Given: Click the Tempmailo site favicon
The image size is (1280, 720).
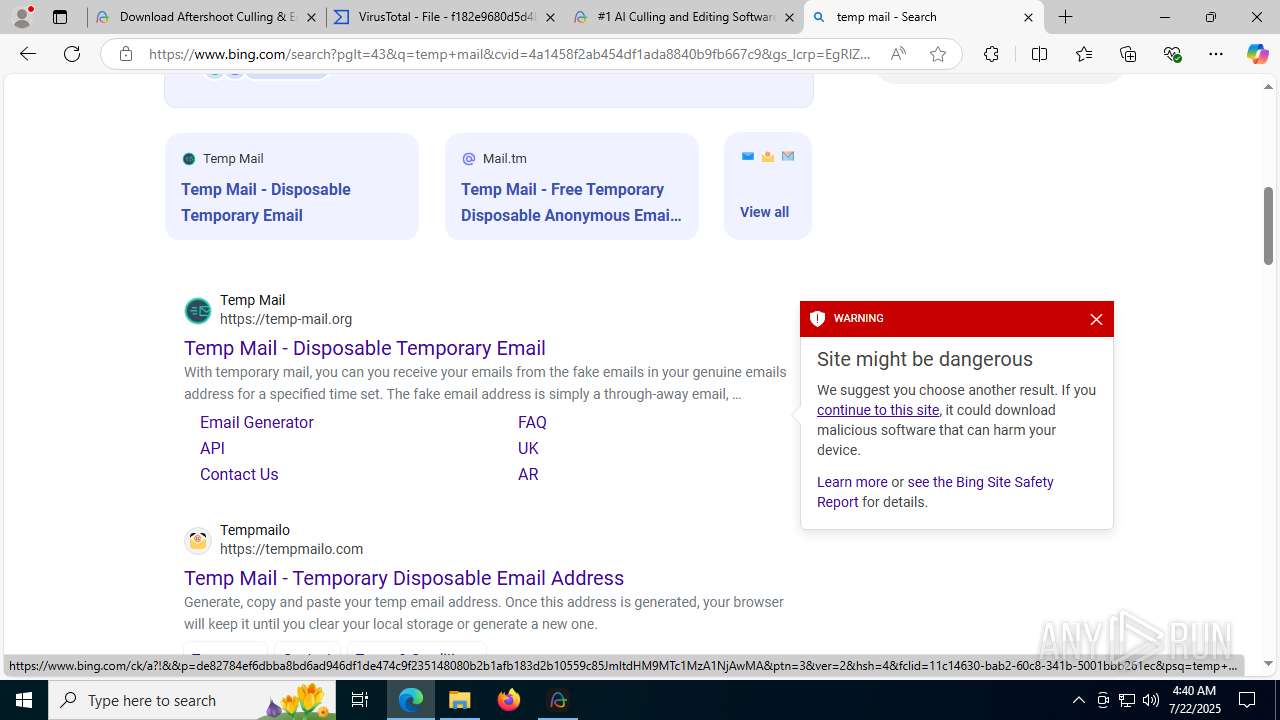Looking at the screenshot, I should pos(198,540).
